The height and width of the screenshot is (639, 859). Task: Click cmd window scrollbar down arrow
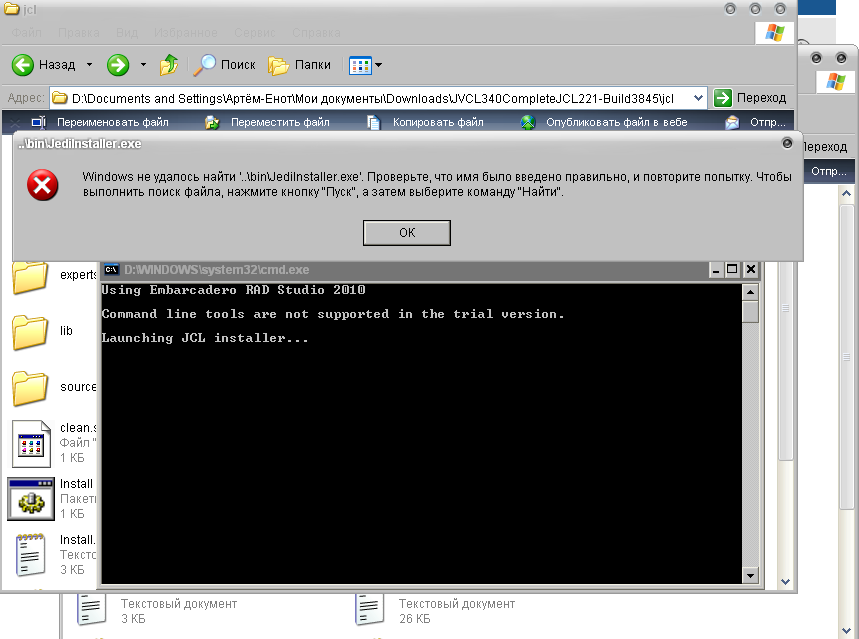pyautogui.click(x=750, y=576)
